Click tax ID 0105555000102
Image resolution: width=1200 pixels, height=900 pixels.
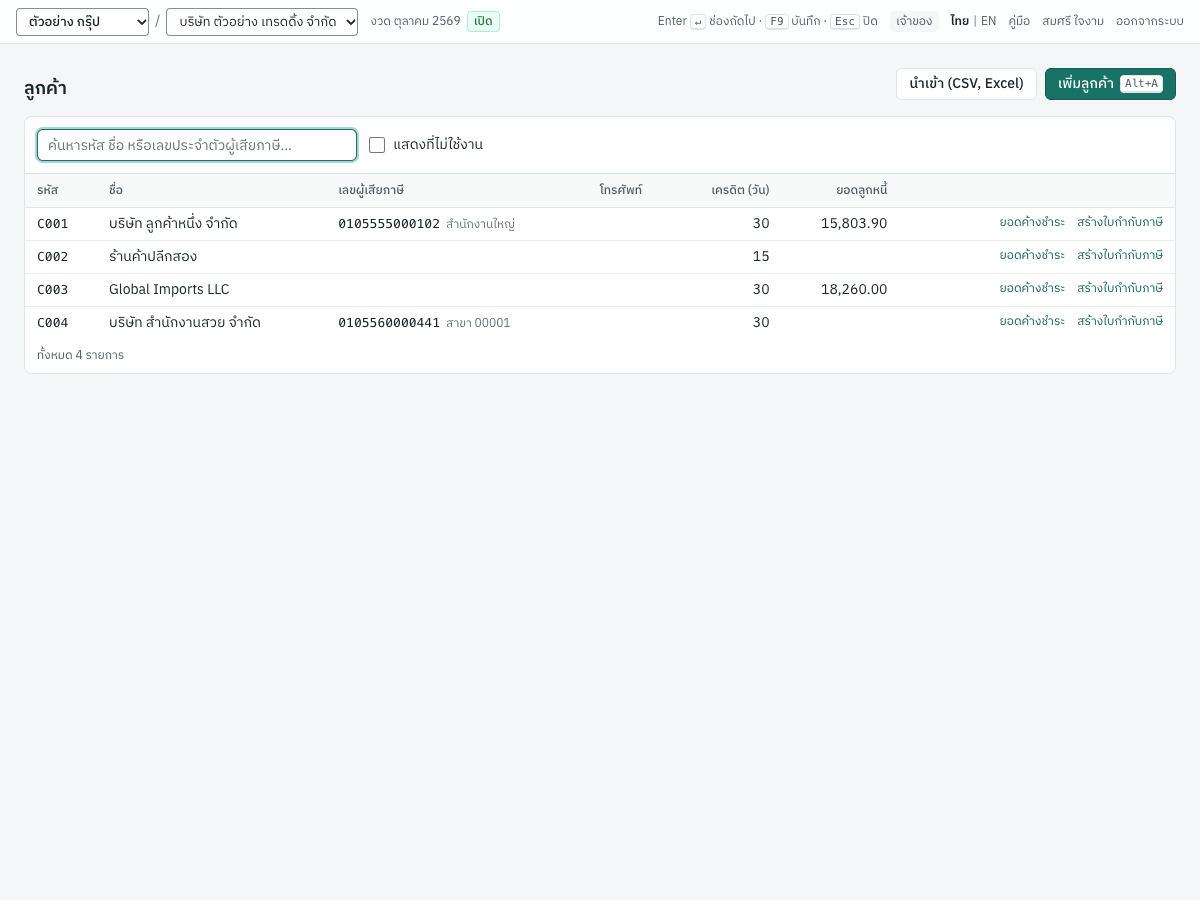click(x=389, y=223)
